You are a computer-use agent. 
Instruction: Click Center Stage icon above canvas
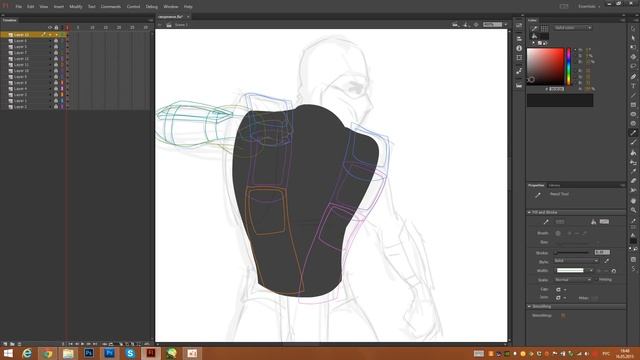tap(476, 24)
